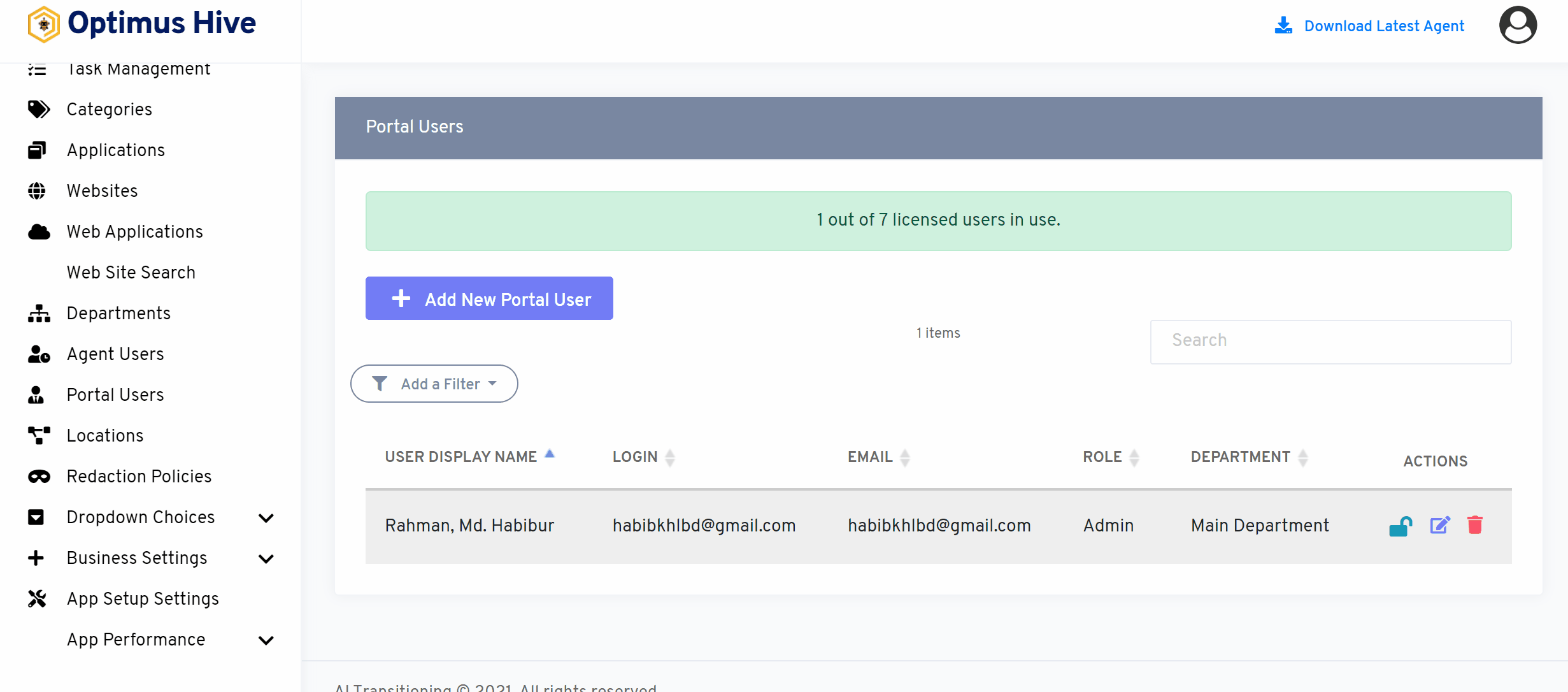Viewport: 1568px width, 692px height.
Task: Delete Rahman's user with trash icon
Action: 1476,525
